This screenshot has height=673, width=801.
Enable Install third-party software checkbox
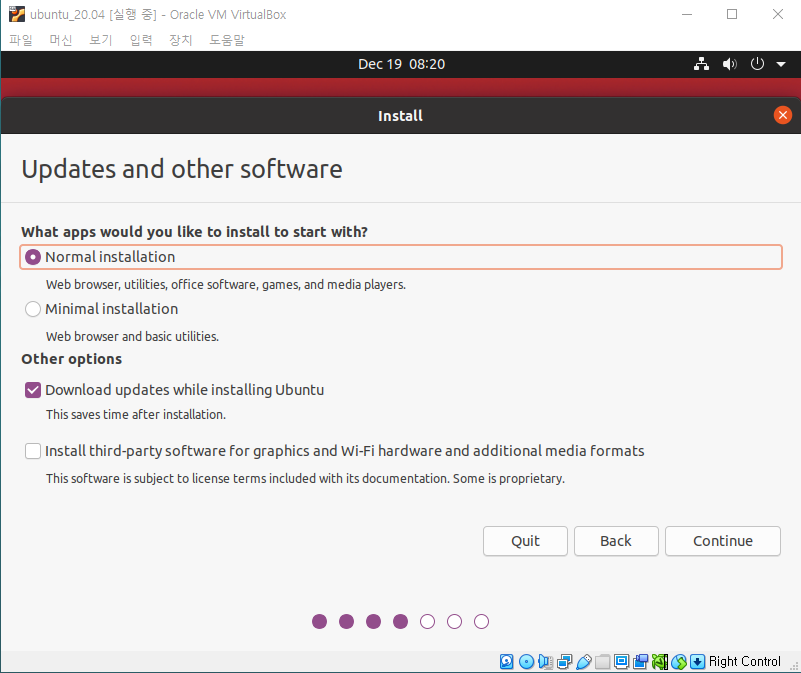click(33, 451)
